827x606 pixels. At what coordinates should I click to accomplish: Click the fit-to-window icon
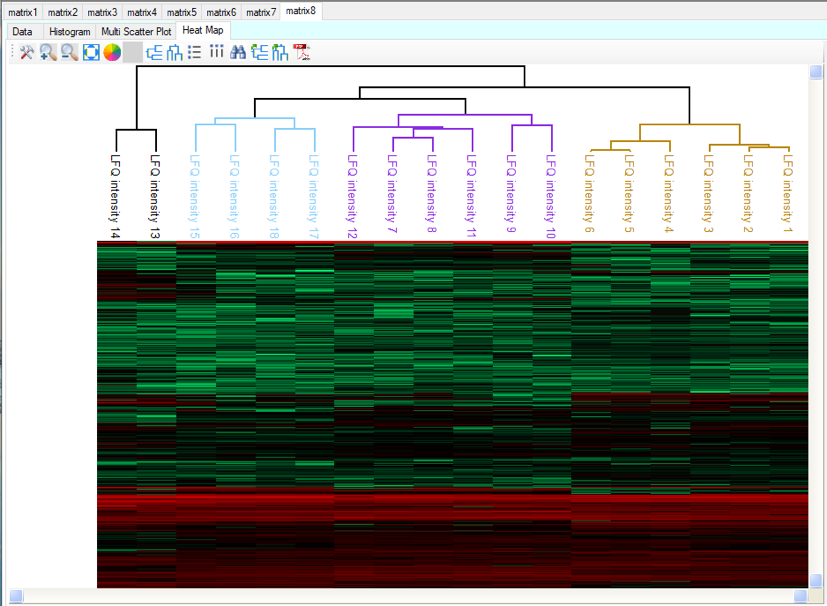coord(91,52)
